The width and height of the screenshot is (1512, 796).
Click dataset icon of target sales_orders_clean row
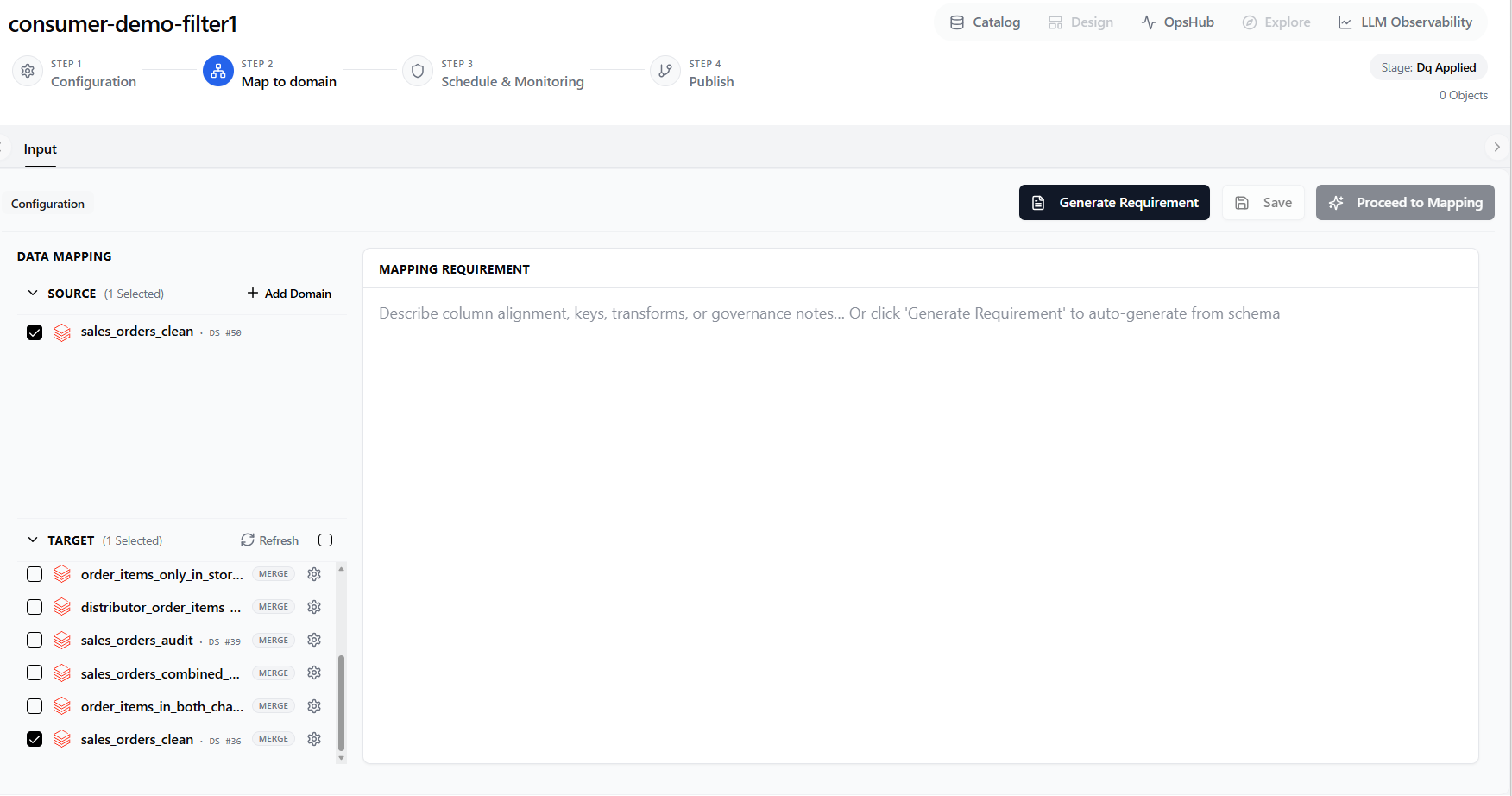click(62, 739)
